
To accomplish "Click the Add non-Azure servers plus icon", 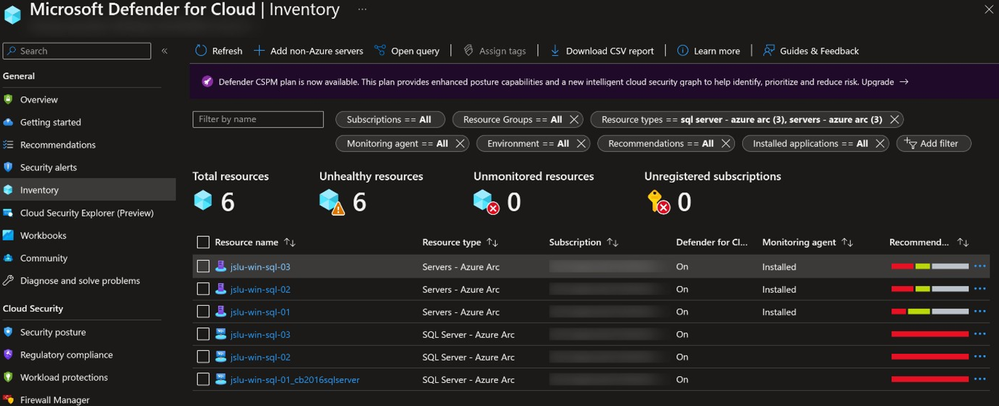I will click(259, 50).
